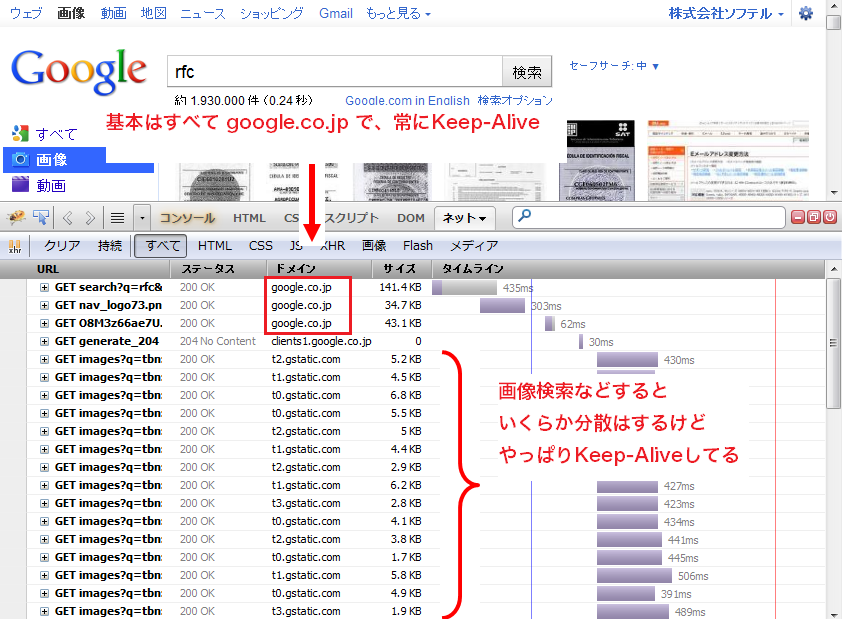Expand the GET 08M3z66ae7U. request
This screenshot has height=619, width=842.
[x=44, y=324]
